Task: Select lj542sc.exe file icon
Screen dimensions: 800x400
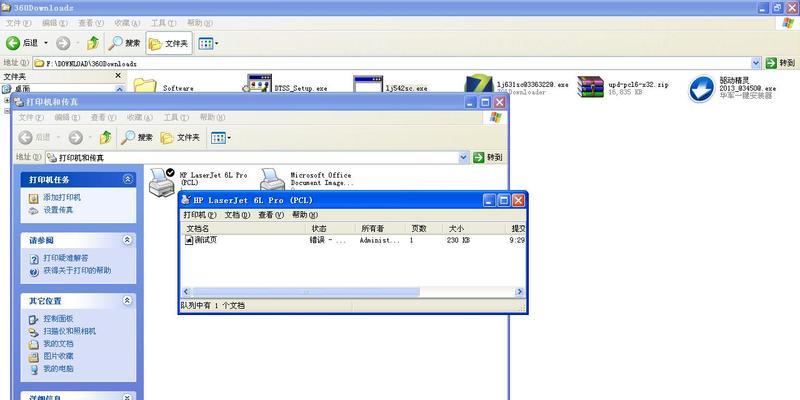Action: 368,85
